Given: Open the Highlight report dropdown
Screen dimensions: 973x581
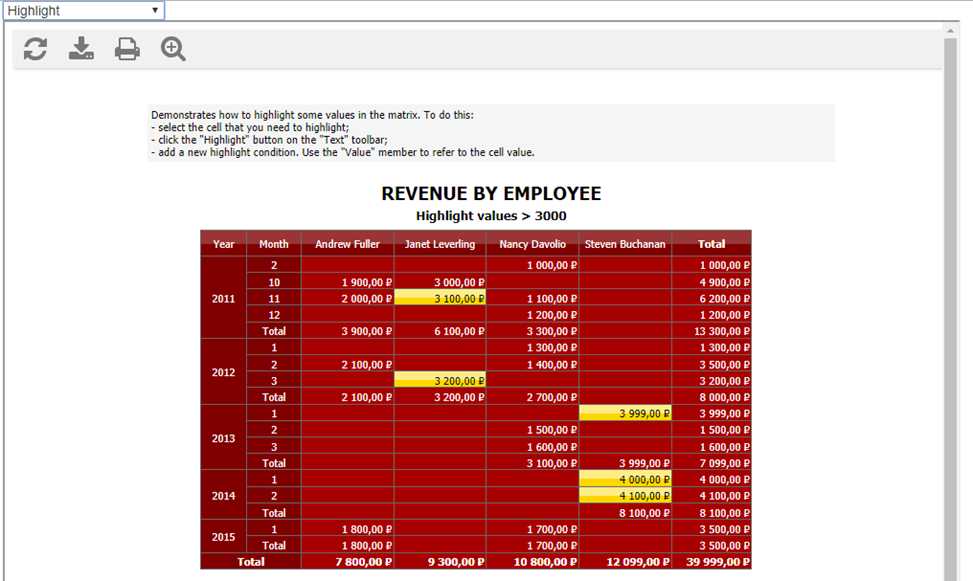Looking at the screenshot, I should point(84,11).
